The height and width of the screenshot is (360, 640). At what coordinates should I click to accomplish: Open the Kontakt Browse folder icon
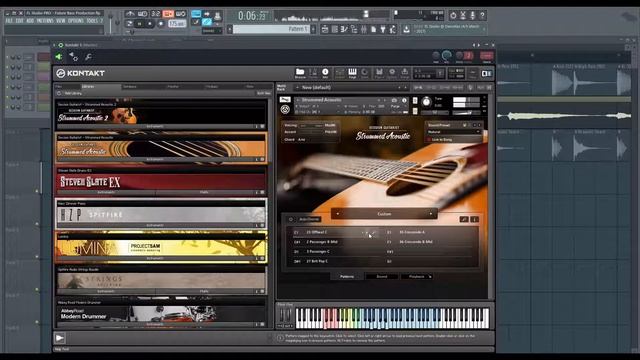(300, 73)
